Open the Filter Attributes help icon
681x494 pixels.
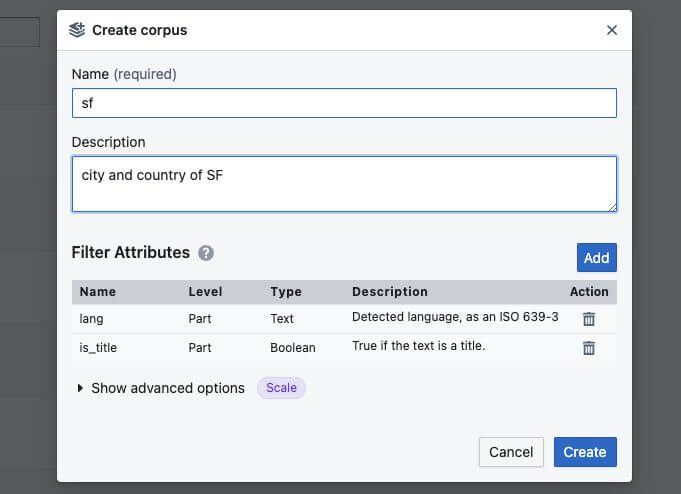coord(206,253)
